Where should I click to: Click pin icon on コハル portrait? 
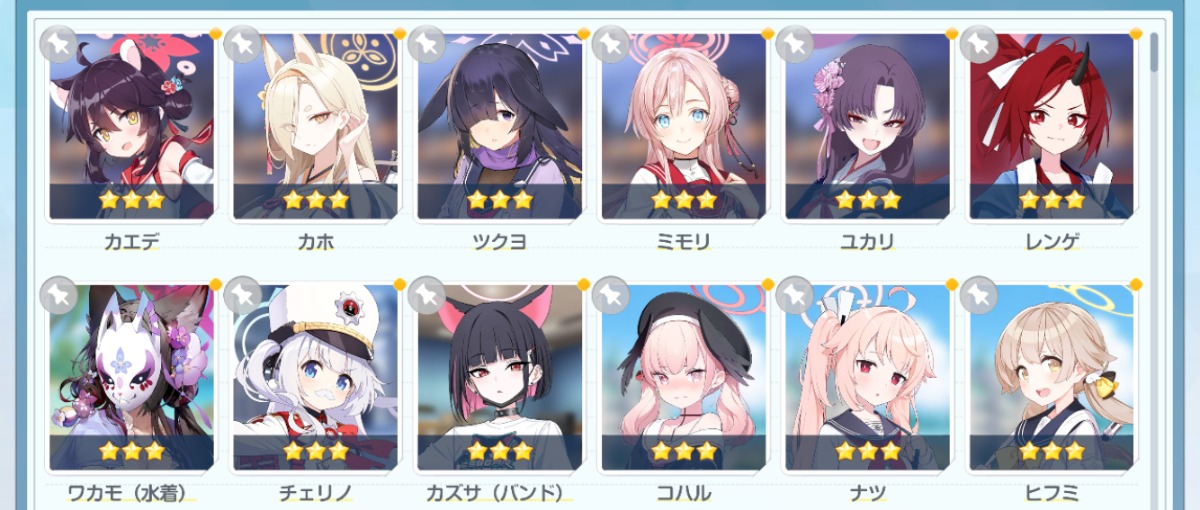click(610, 295)
